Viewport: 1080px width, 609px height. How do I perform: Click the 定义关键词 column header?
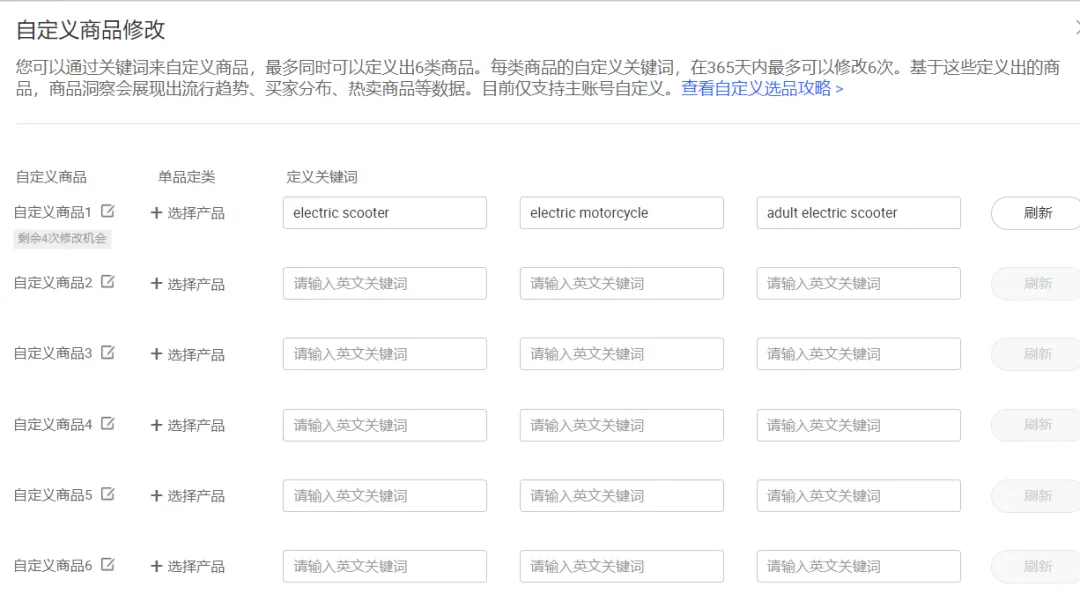click(x=322, y=177)
